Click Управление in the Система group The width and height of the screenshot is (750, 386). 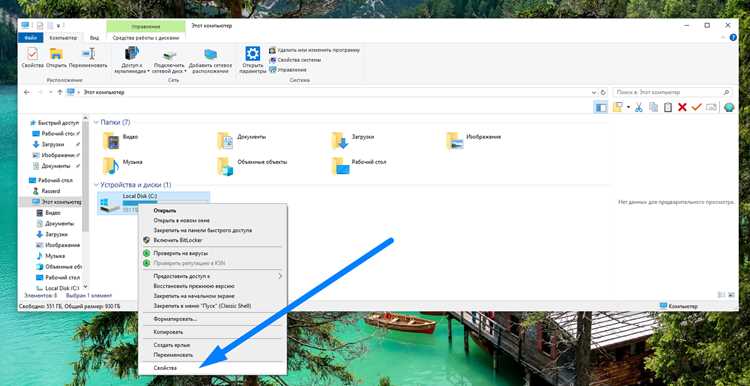[x=288, y=69]
